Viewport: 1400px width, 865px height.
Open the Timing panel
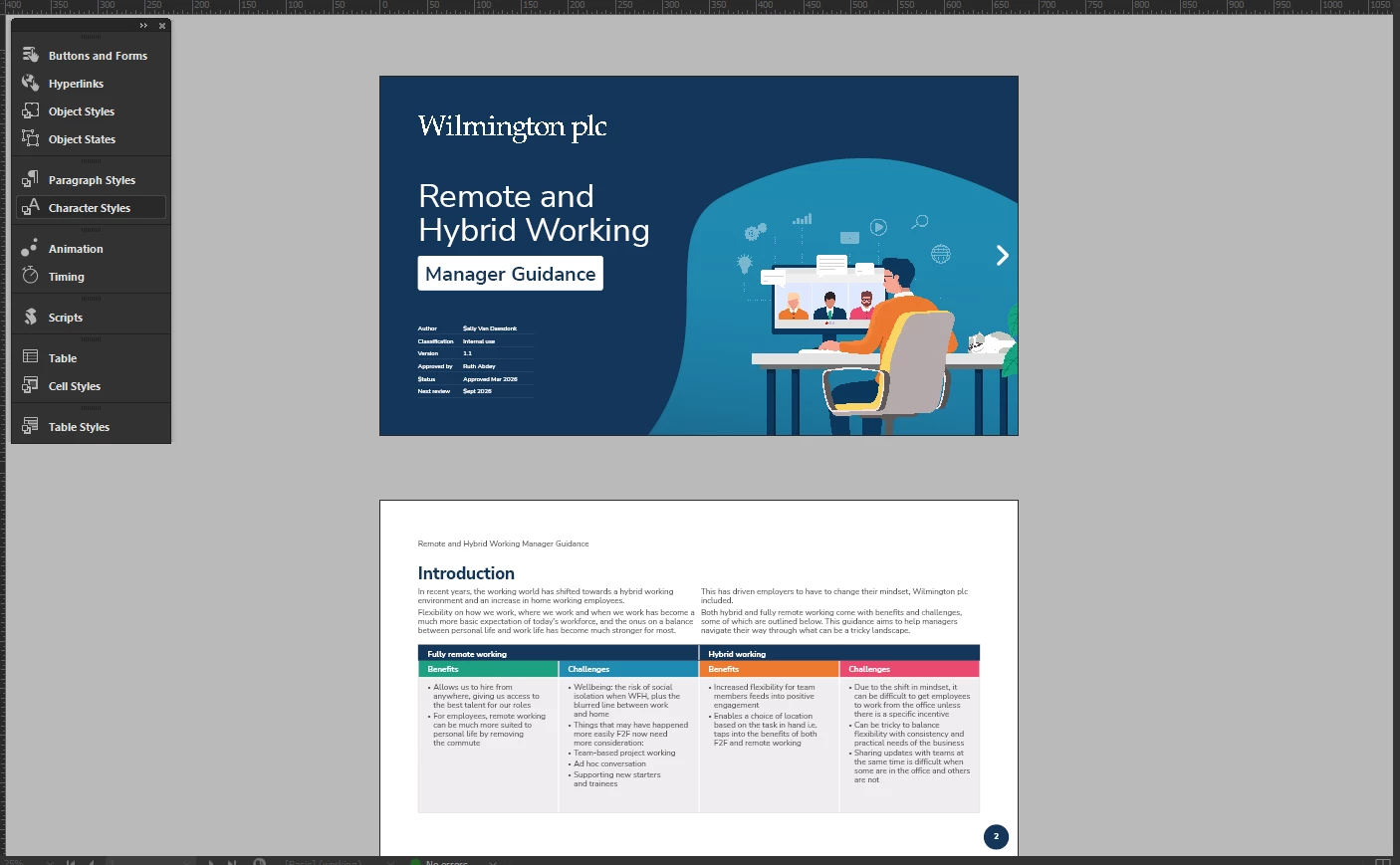91,277
